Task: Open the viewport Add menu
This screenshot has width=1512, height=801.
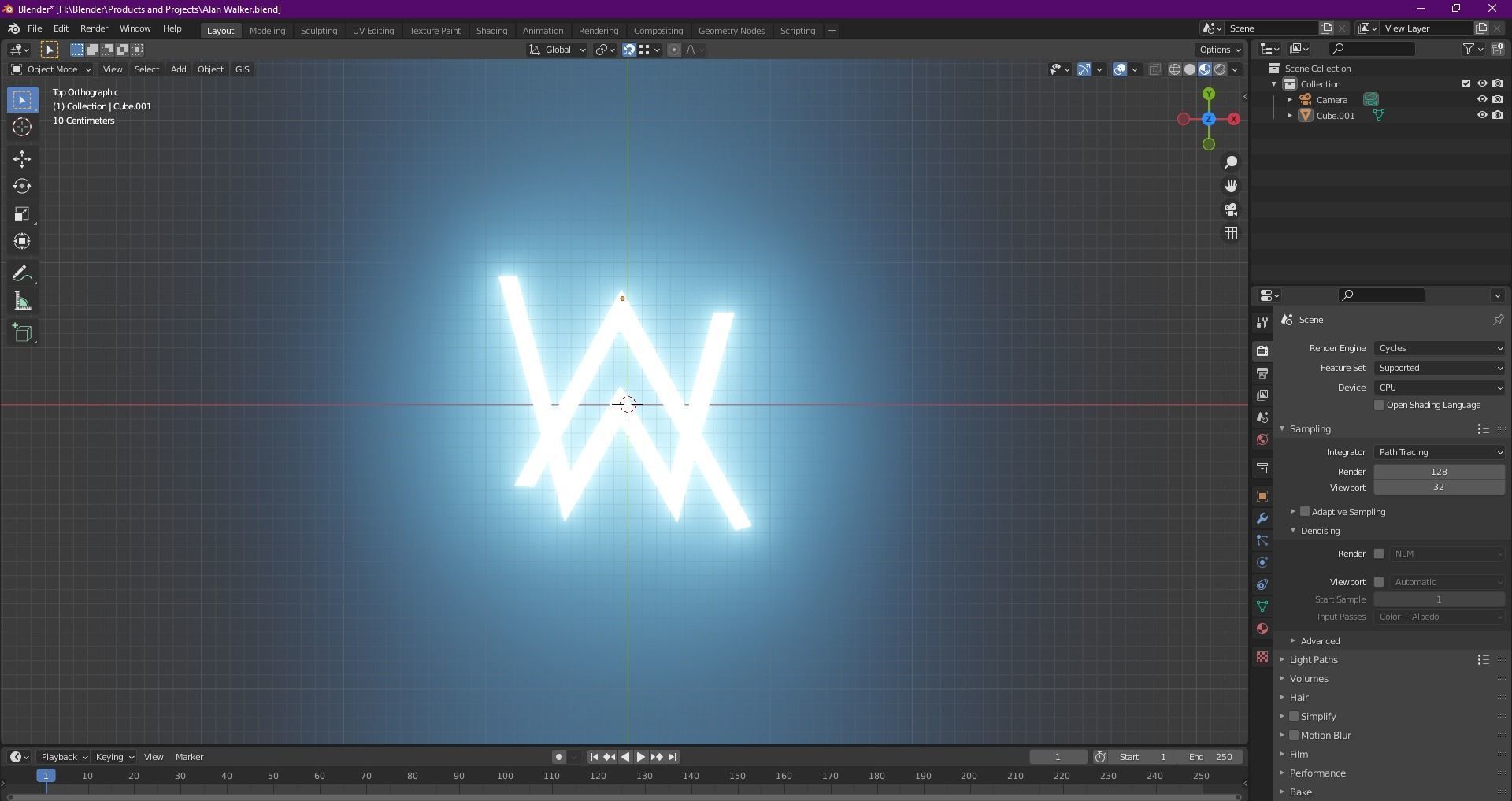Action: (x=178, y=69)
